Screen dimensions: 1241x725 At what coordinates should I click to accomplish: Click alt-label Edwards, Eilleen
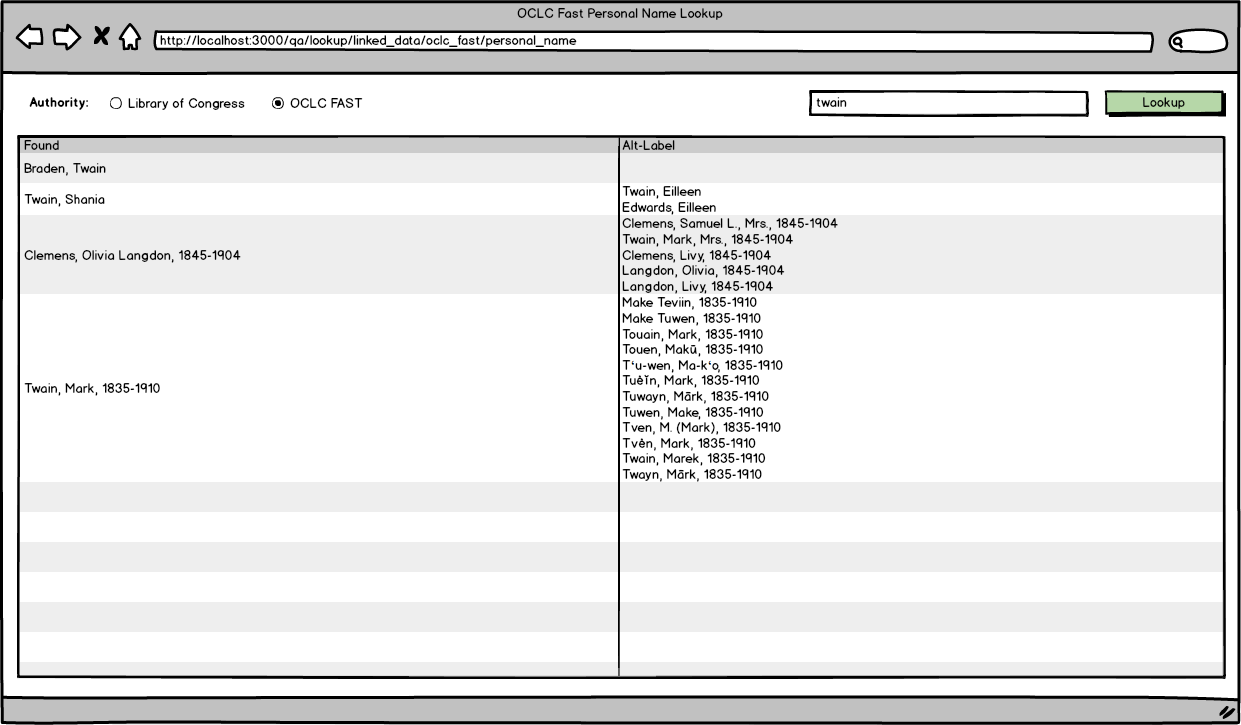point(669,207)
